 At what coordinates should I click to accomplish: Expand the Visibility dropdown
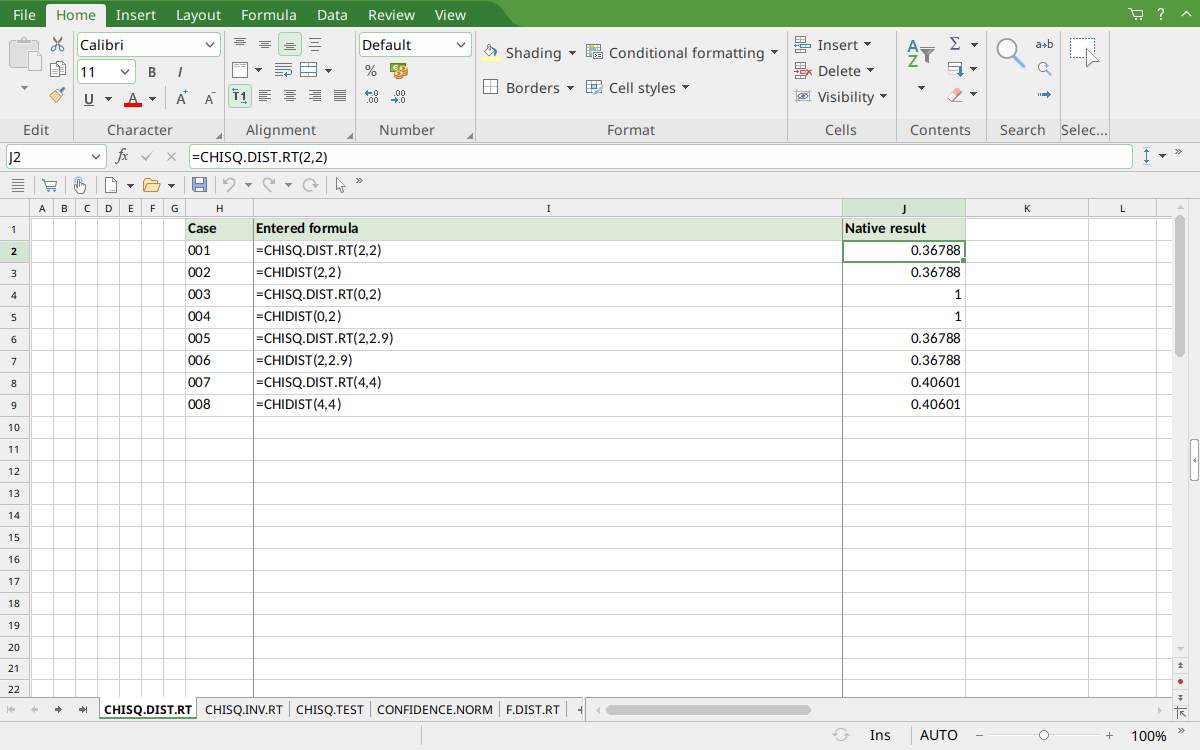tap(884, 97)
